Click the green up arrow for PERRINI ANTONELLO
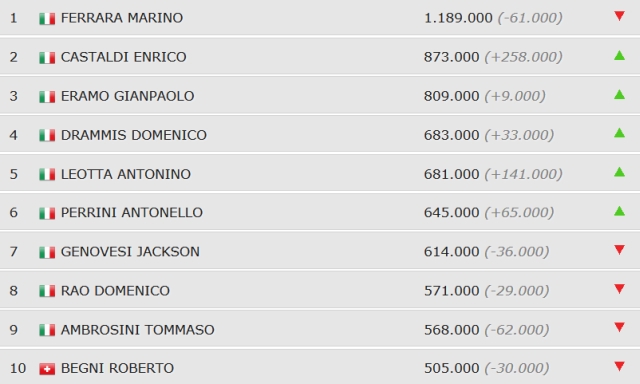 pos(619,211)
